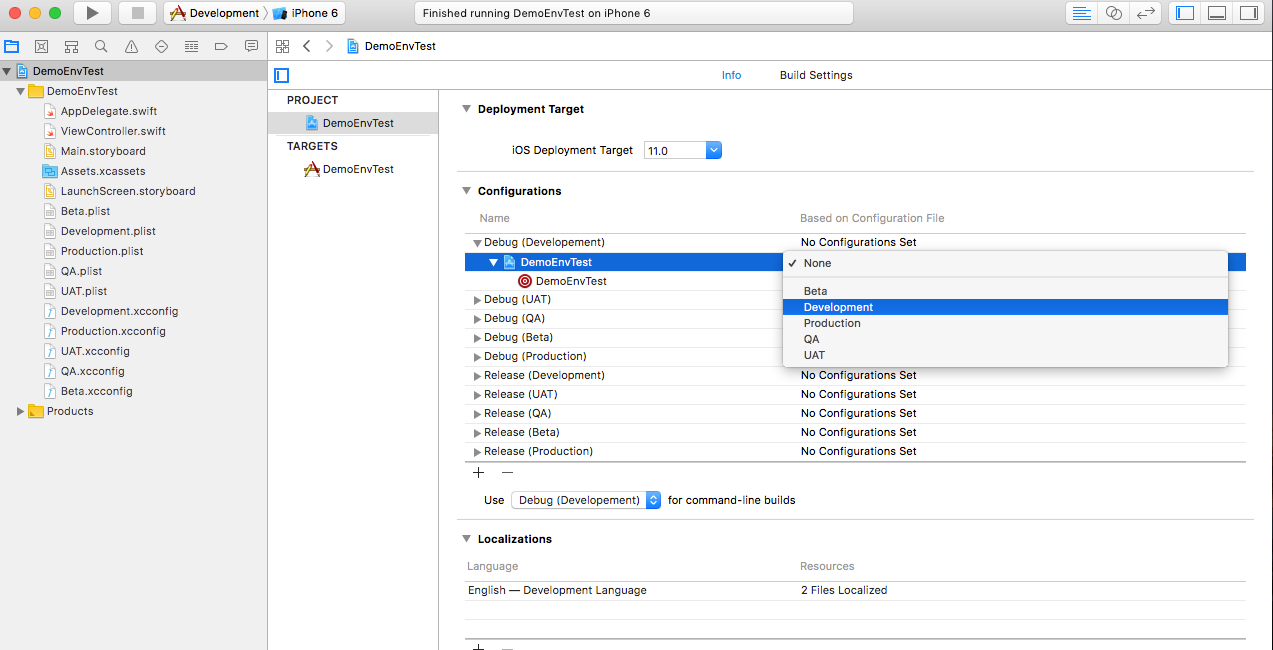Screen dimensions: 1273x650
Task: Go forward in editor history
Action: click(x=329, y=46)
